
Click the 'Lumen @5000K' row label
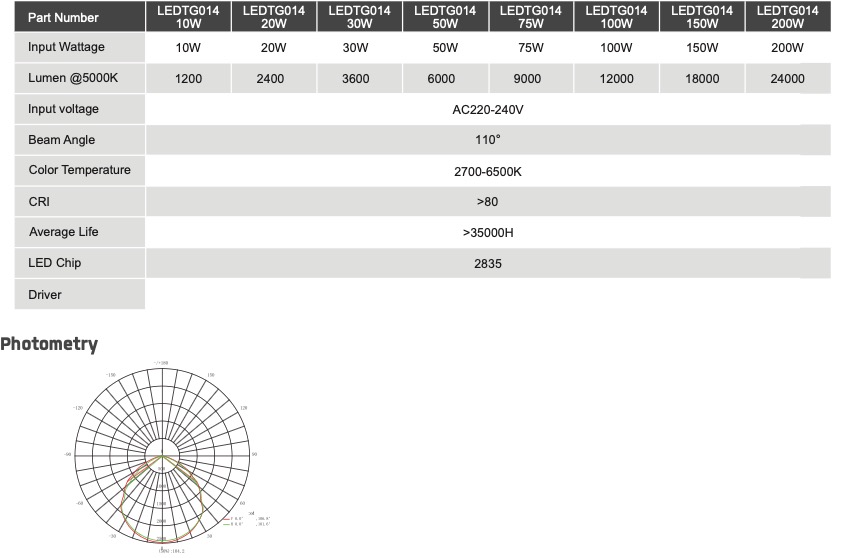click(x=79, y=78)
